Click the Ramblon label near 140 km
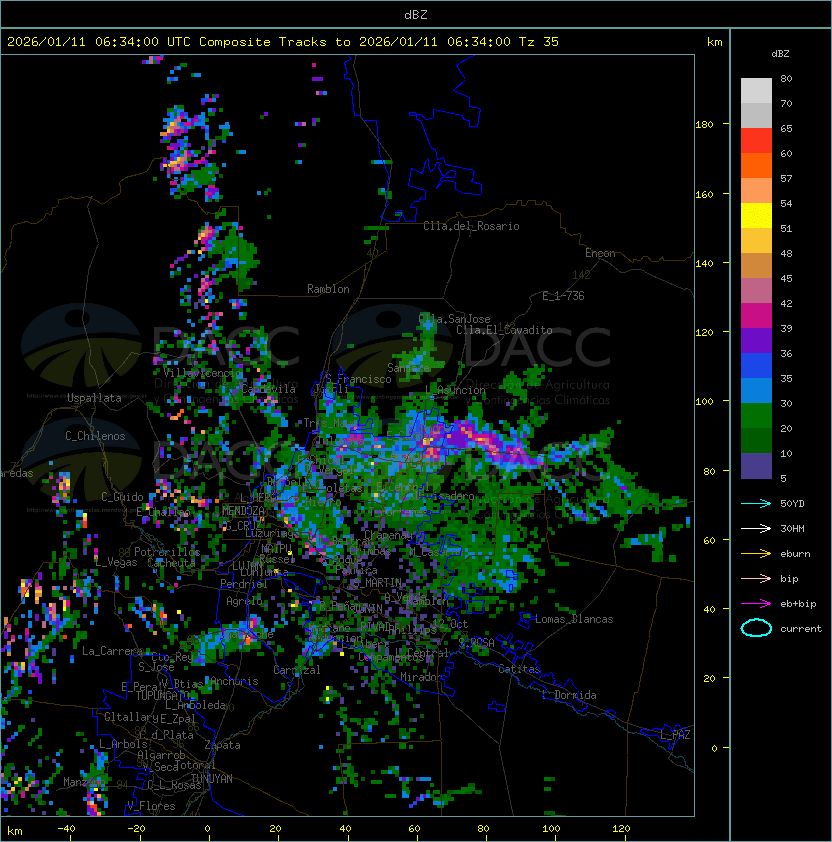 328,289
